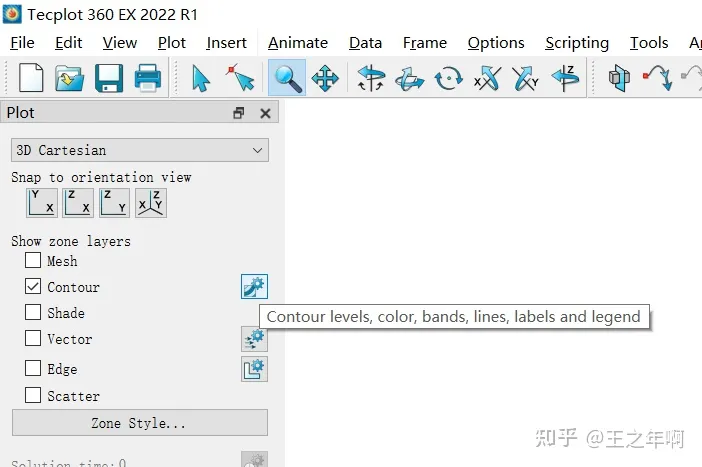Open the Insert menu

point(226,43)
